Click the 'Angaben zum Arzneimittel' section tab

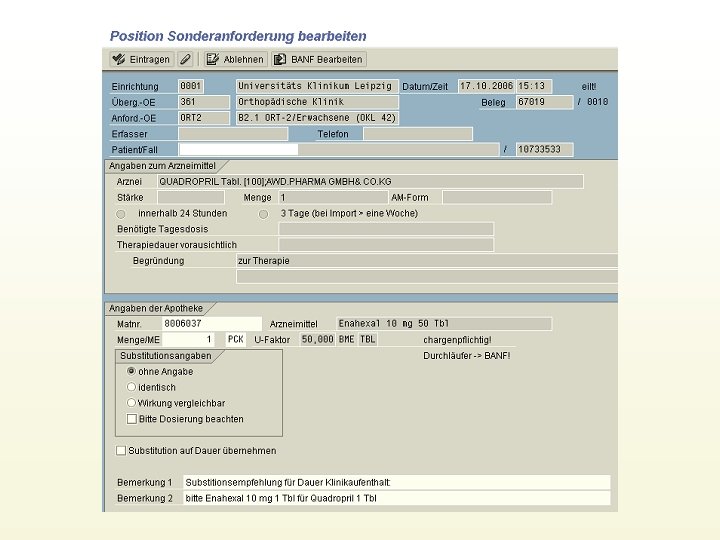click(x=162, y=166)
